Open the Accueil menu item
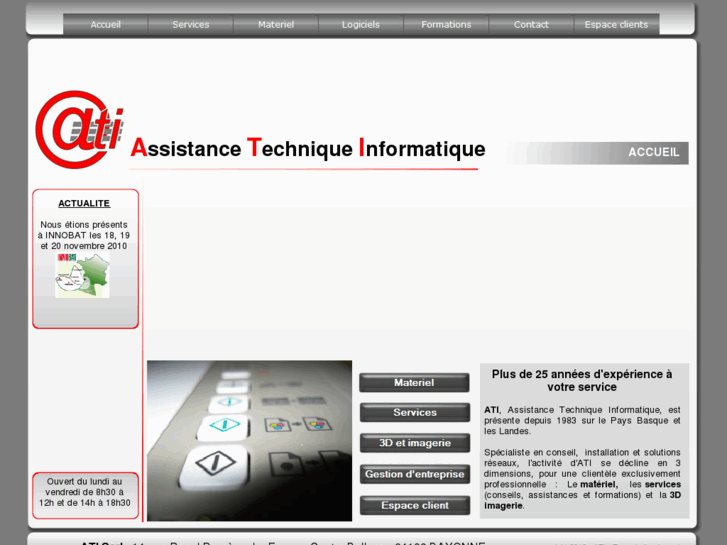 (106, 25)
